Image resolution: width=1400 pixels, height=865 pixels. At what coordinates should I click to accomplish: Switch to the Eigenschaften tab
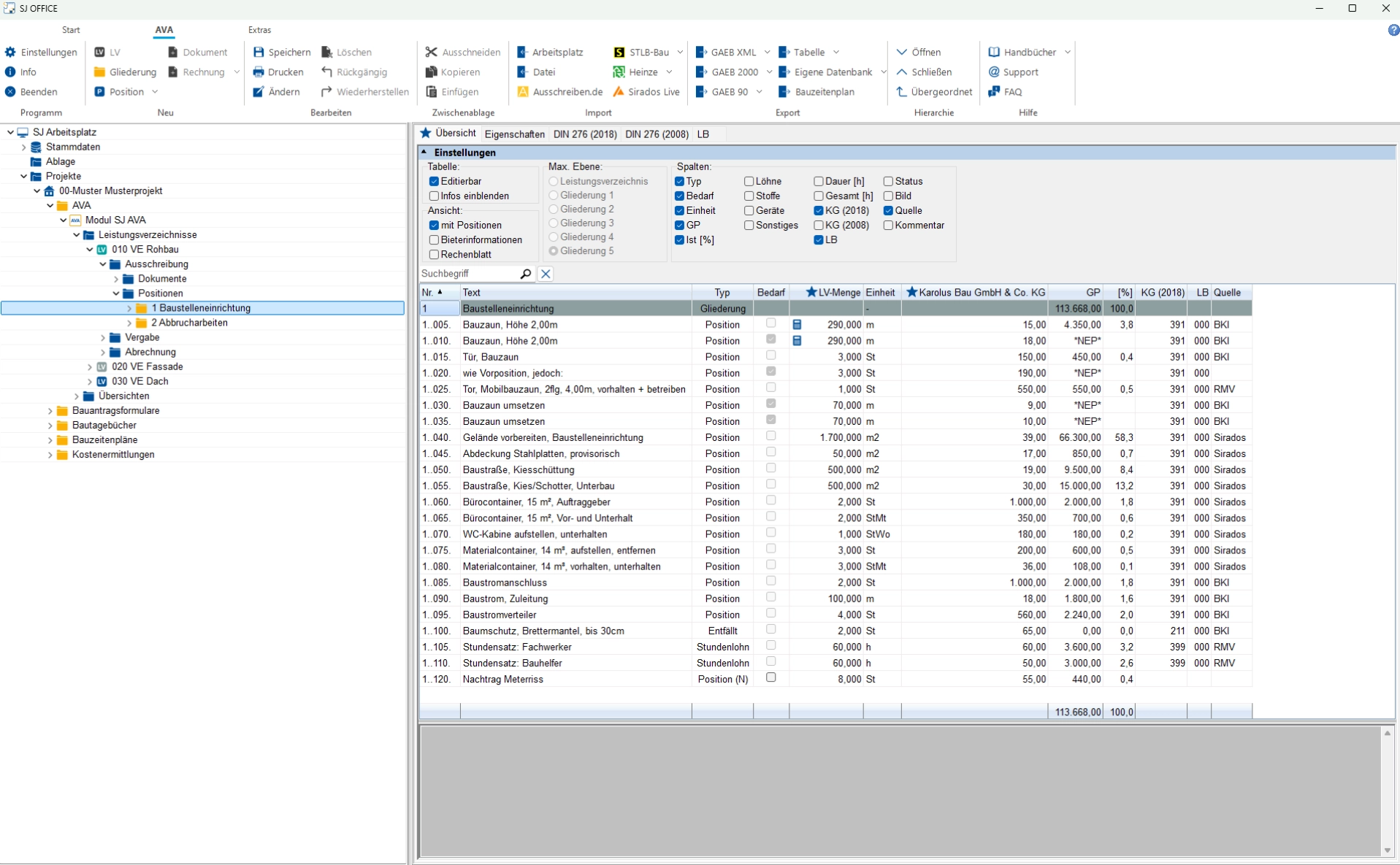(514, 134)
